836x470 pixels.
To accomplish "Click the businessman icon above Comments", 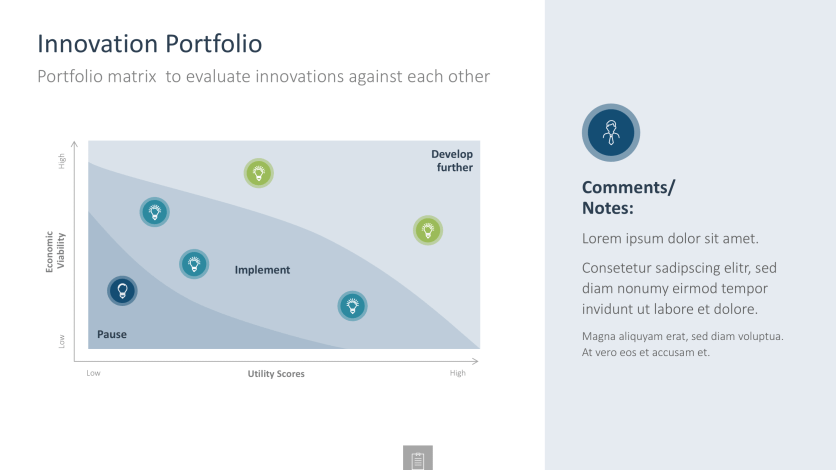I will (x=611, y=133).
